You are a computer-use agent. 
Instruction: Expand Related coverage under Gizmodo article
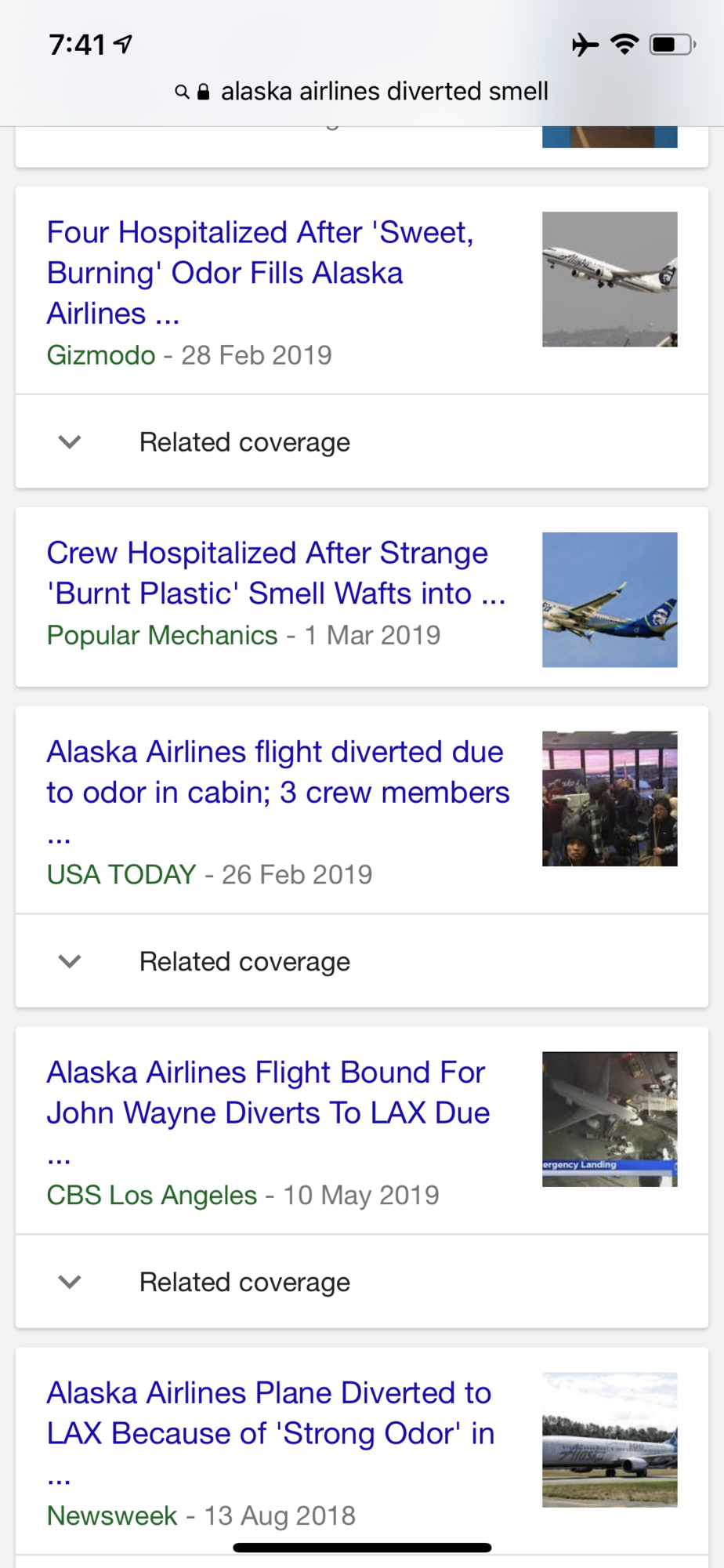click(362, 442)
